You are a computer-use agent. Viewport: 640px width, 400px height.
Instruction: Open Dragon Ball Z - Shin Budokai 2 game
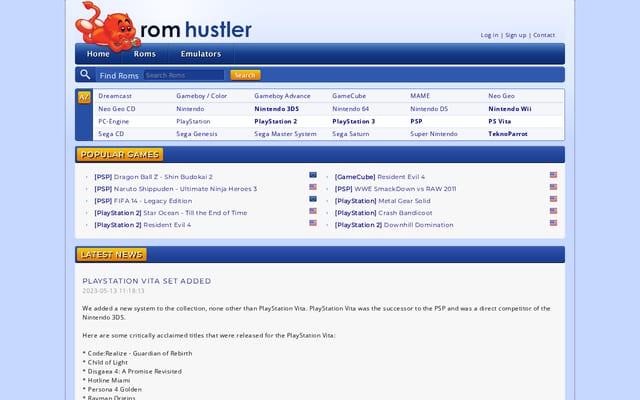pos(153,177)
